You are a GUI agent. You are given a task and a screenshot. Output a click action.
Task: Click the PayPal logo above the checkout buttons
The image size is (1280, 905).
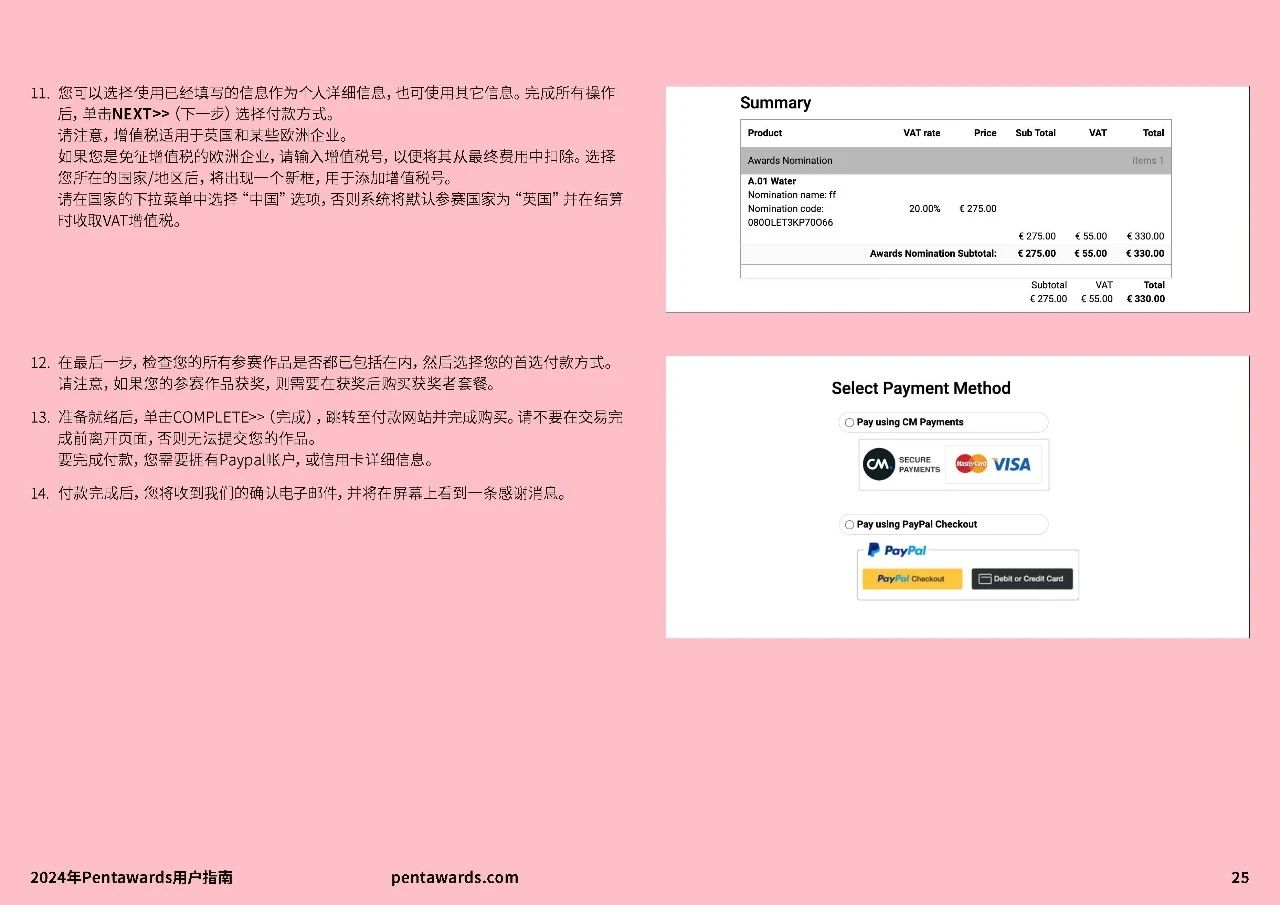coord(897,550)
